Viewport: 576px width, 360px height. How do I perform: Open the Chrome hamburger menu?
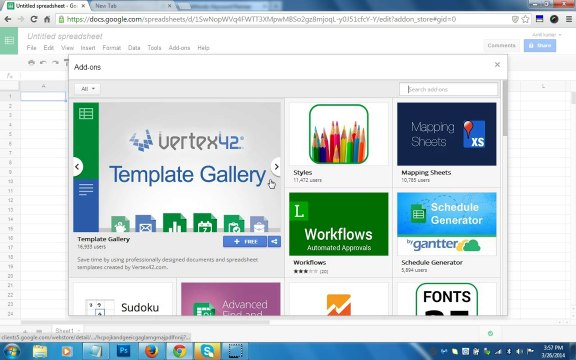tap(569, 19)
